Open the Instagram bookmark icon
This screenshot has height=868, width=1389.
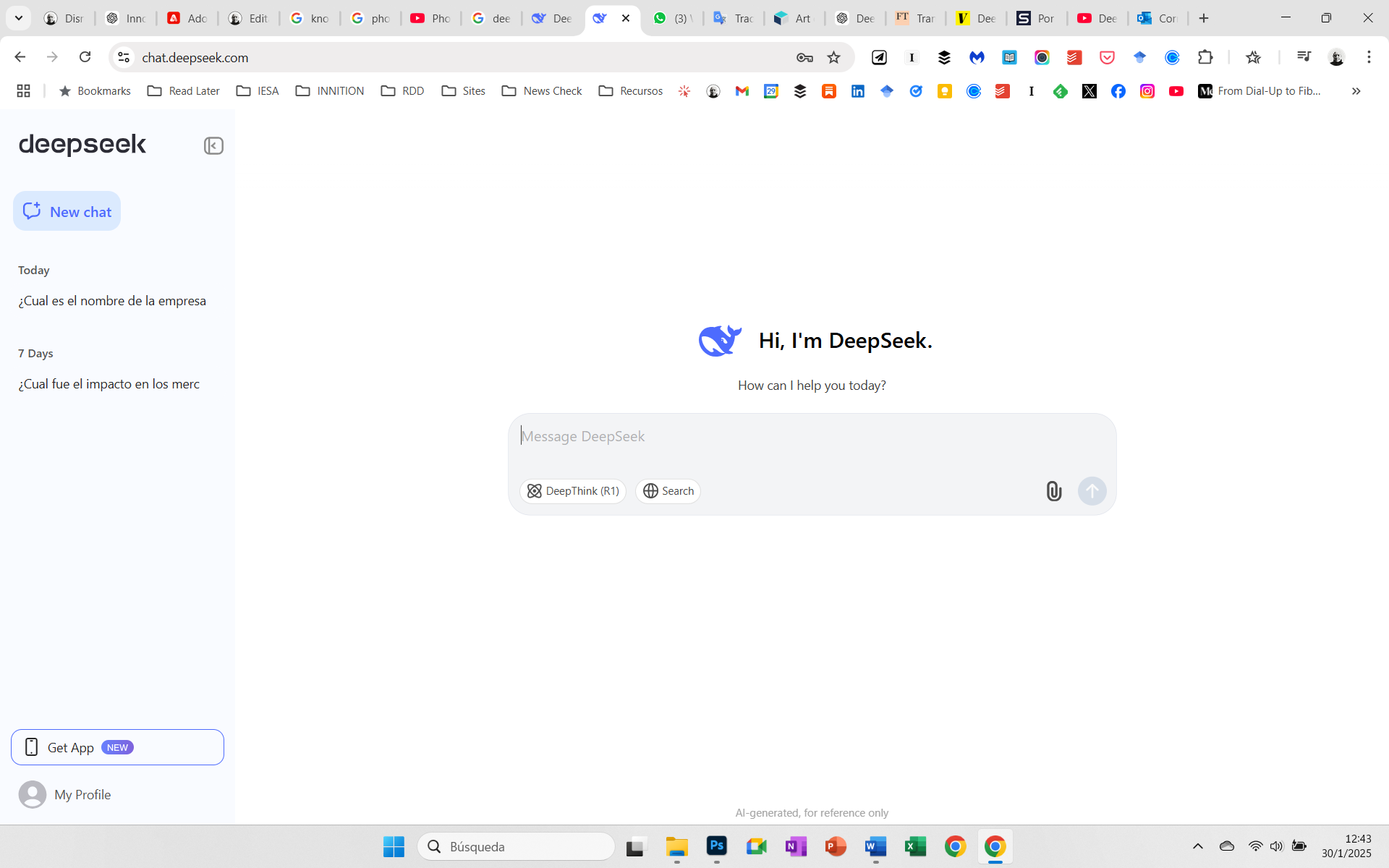coord(1147,90)
